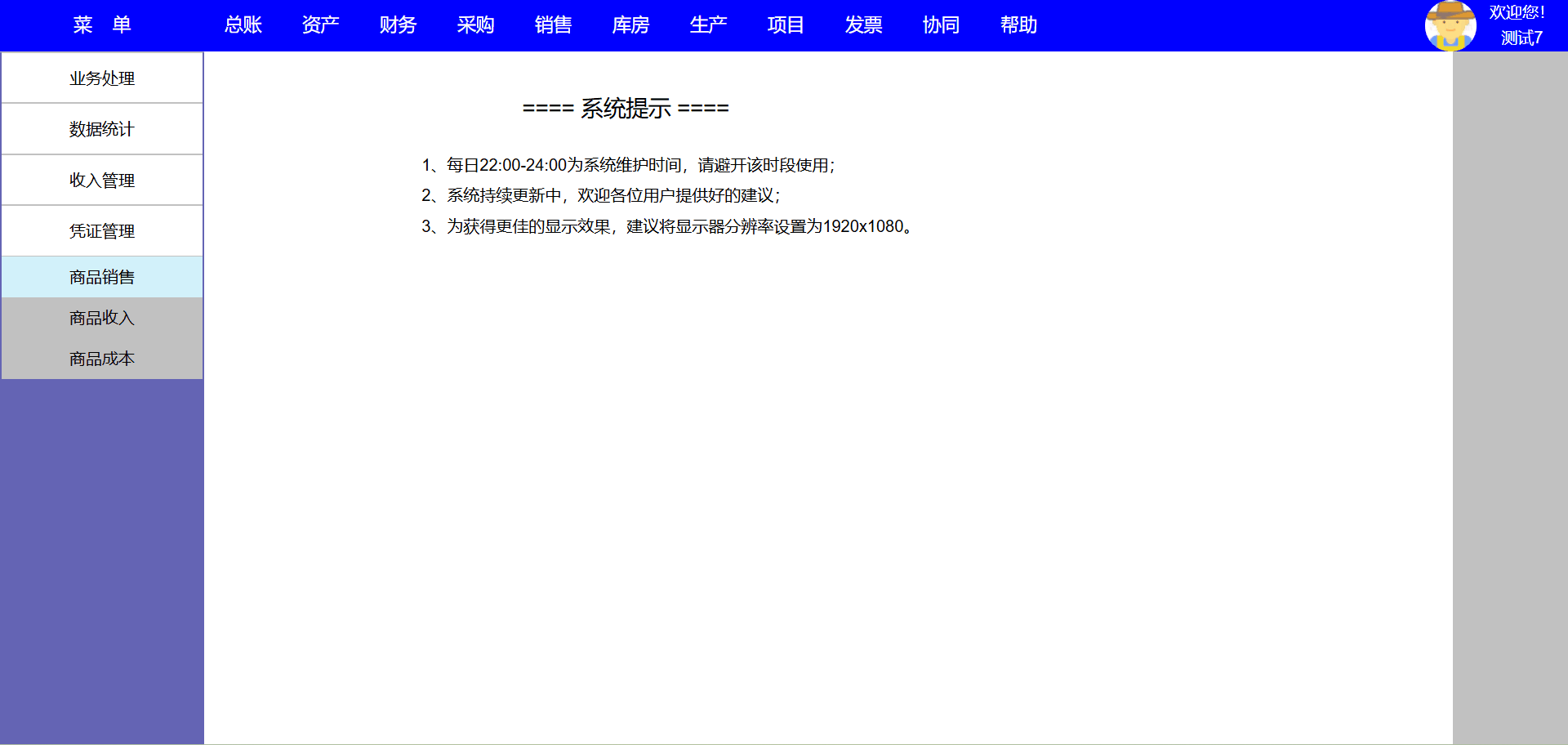1568x745 pixels.
Task: Open 商品收入 from the sidebar
Action: (x=102, y=318)
